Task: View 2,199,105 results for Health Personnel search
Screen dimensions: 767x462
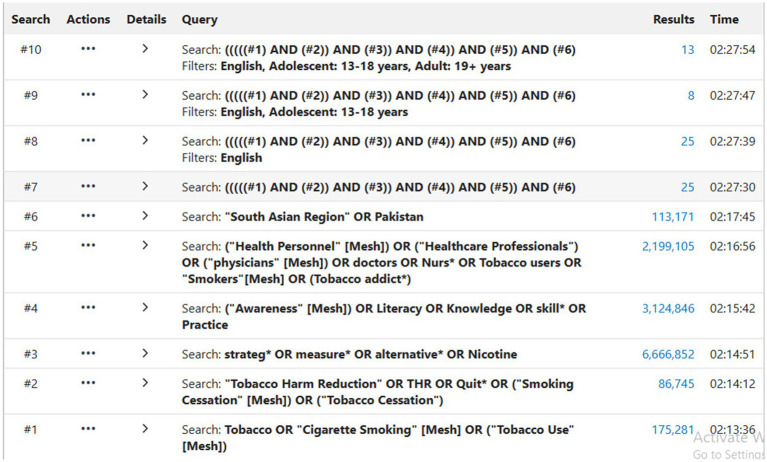Action: 668,246
